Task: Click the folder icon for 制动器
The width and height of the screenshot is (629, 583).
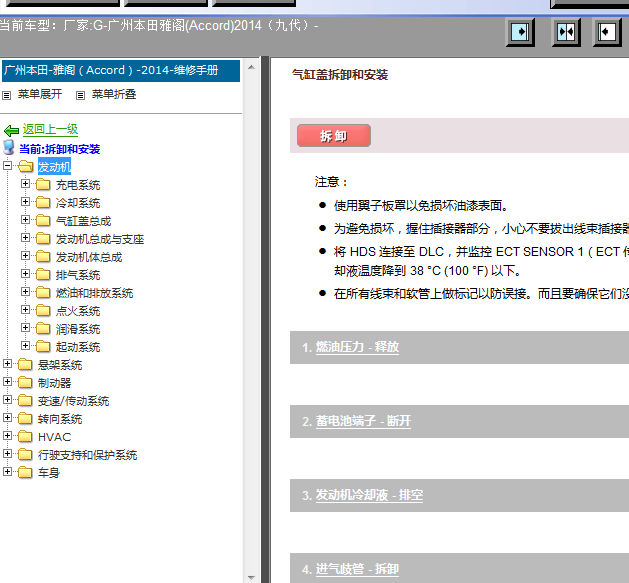Action: [25, 383]
